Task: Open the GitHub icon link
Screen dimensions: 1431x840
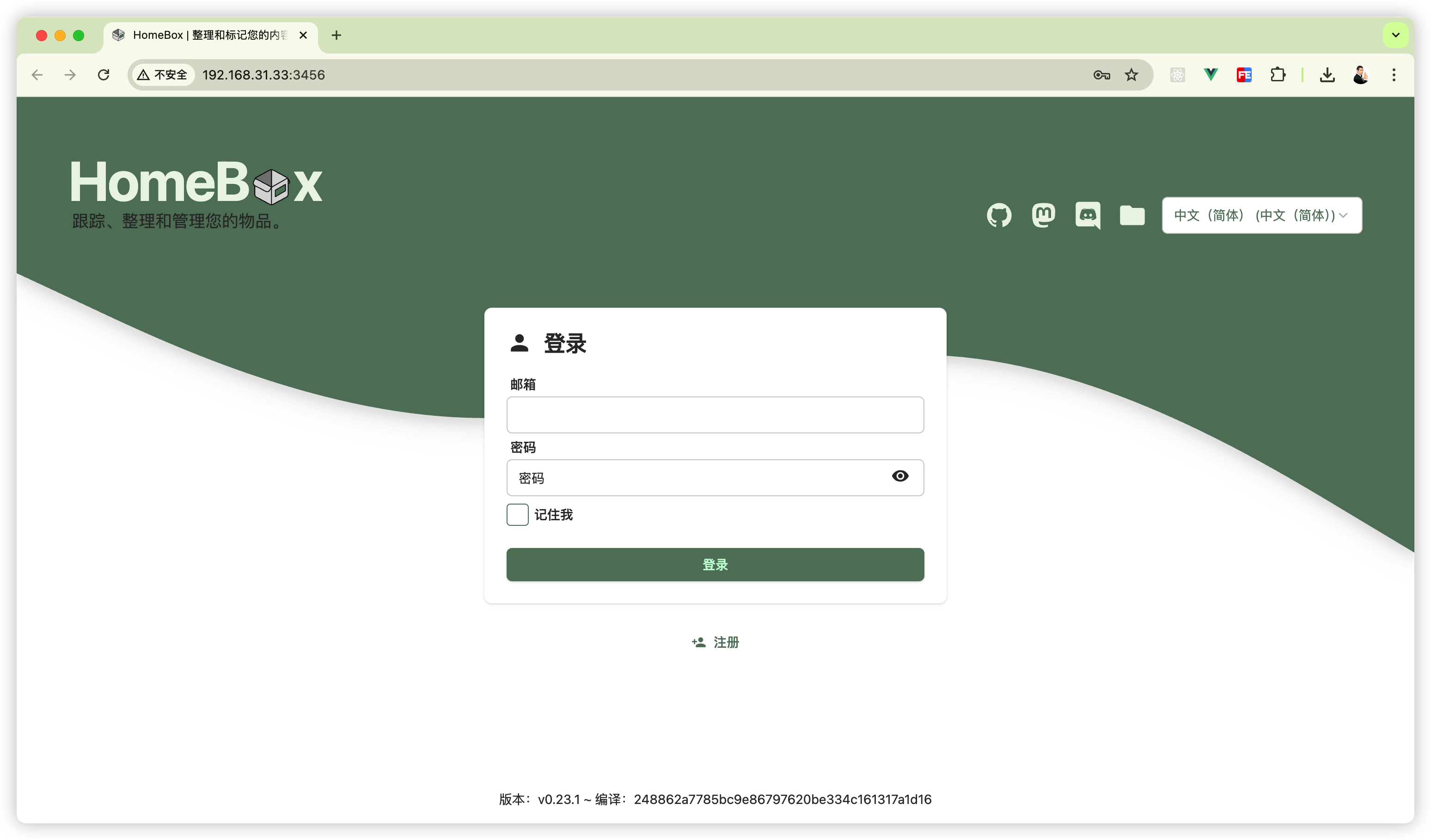Action: coord(999,215)
